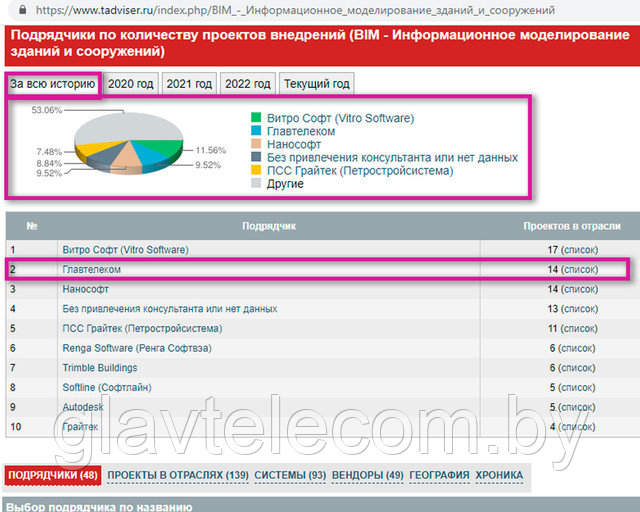This screenshot has width=640, height=512.
Task: Open project list (список) for Витро Софт row
Action: point(579,250)
